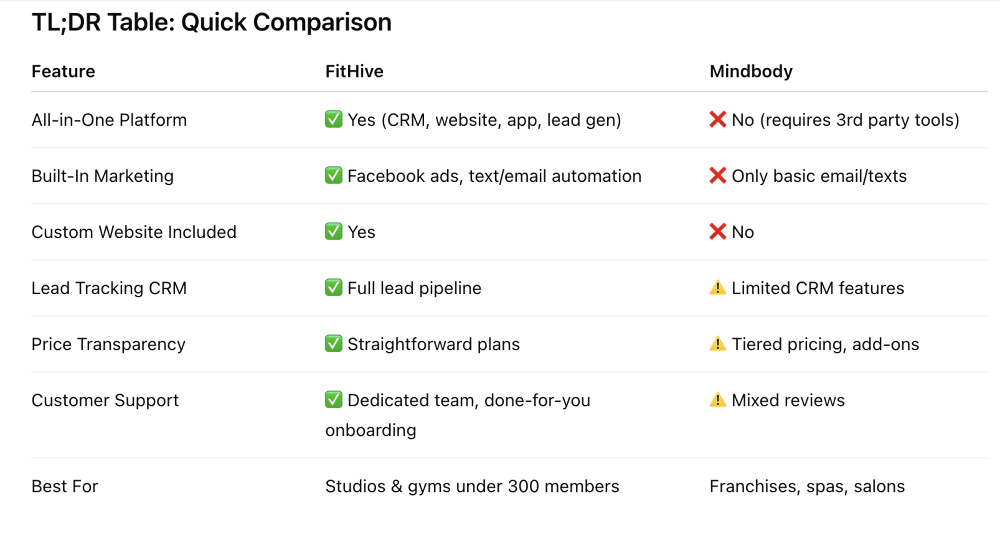Click the 'Feature' column header
Viewport: 1000px width, 552px height.
pos(63,71)
